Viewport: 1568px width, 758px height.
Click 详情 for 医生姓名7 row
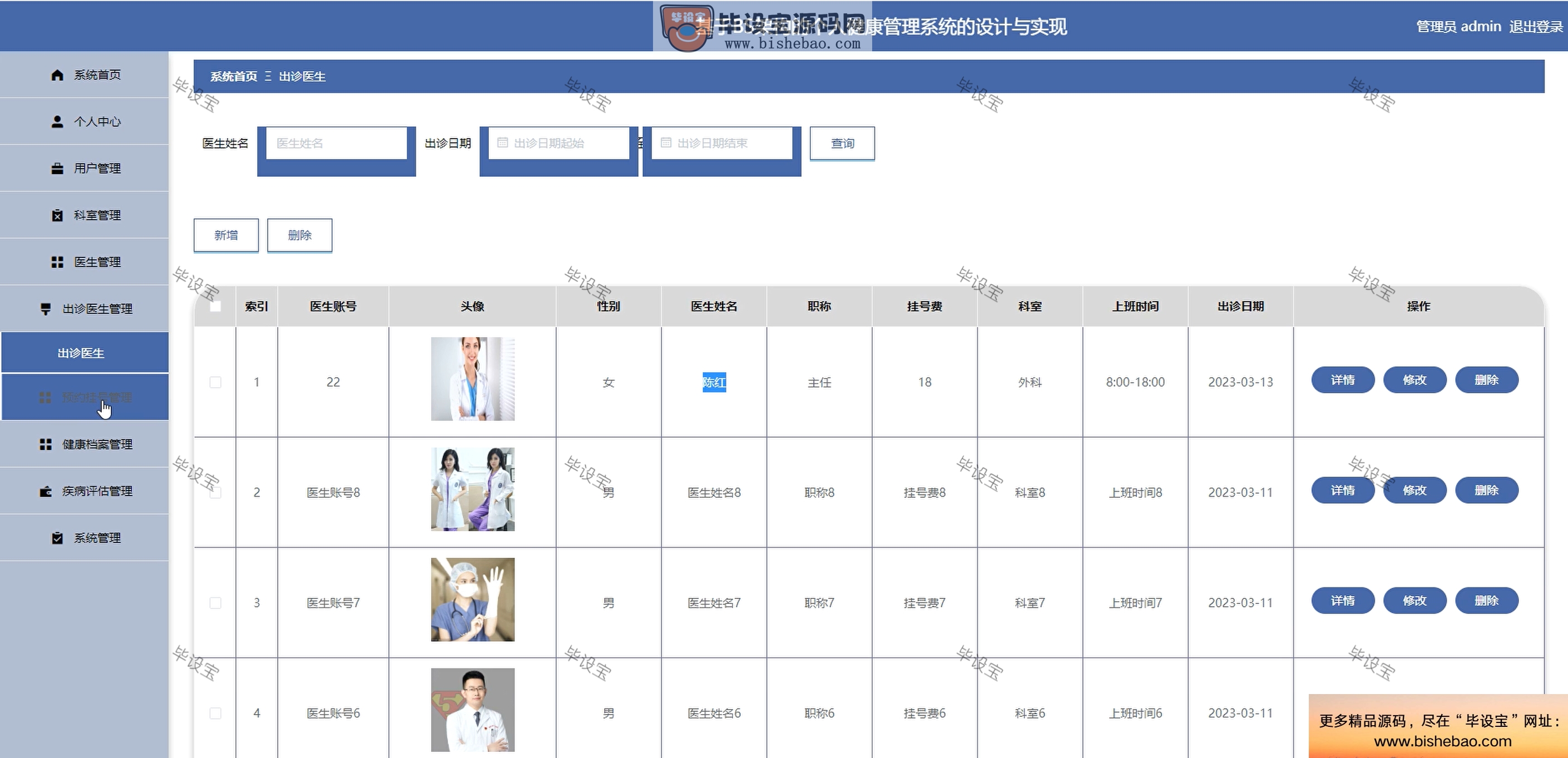click(x=1343, y=601)
